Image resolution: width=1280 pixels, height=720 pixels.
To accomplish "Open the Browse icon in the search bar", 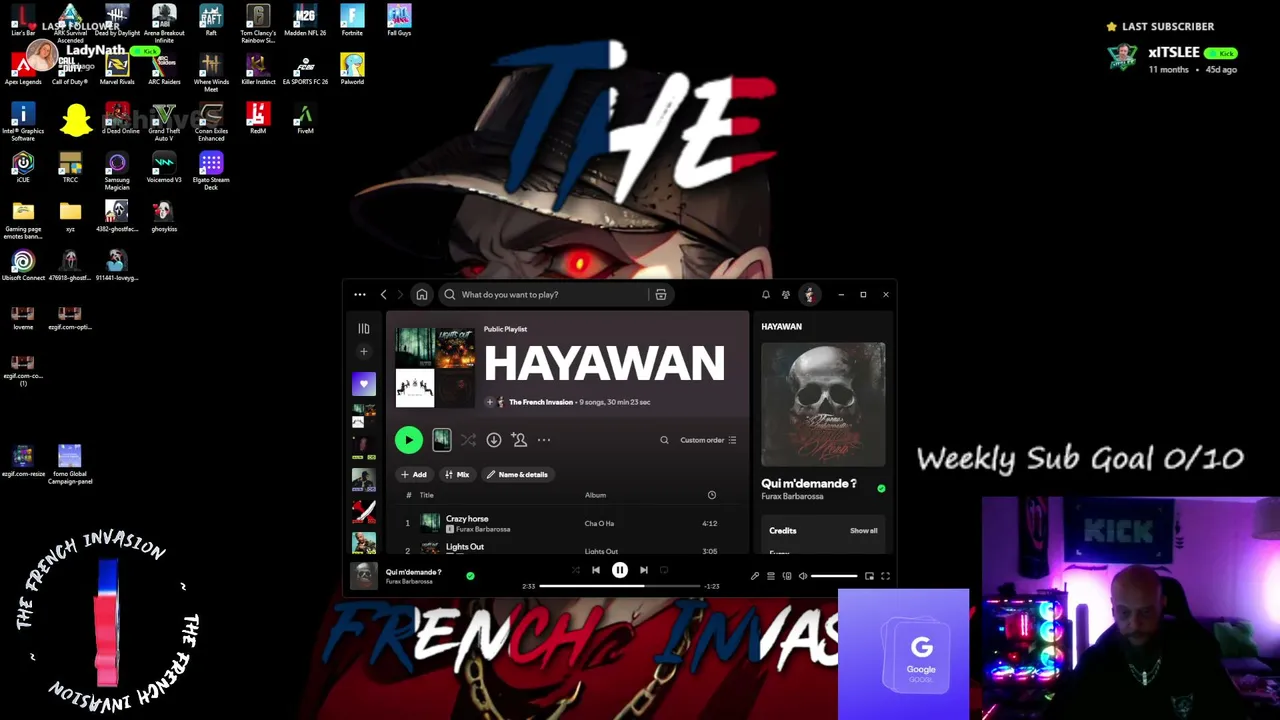I will 661,295.
